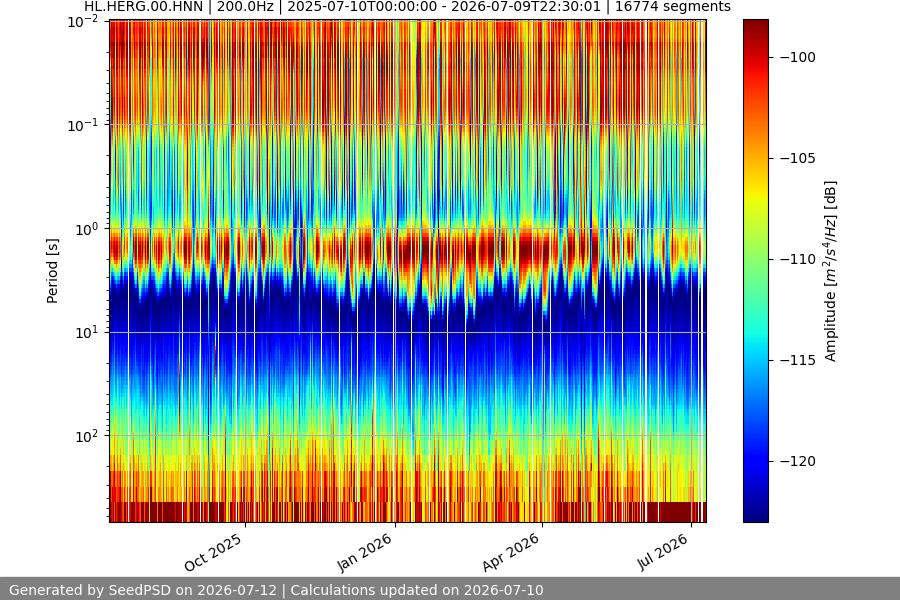Click the 10^1 period tick label
The width and height of the screenshot is (900, 600).
tap(87, 332)
